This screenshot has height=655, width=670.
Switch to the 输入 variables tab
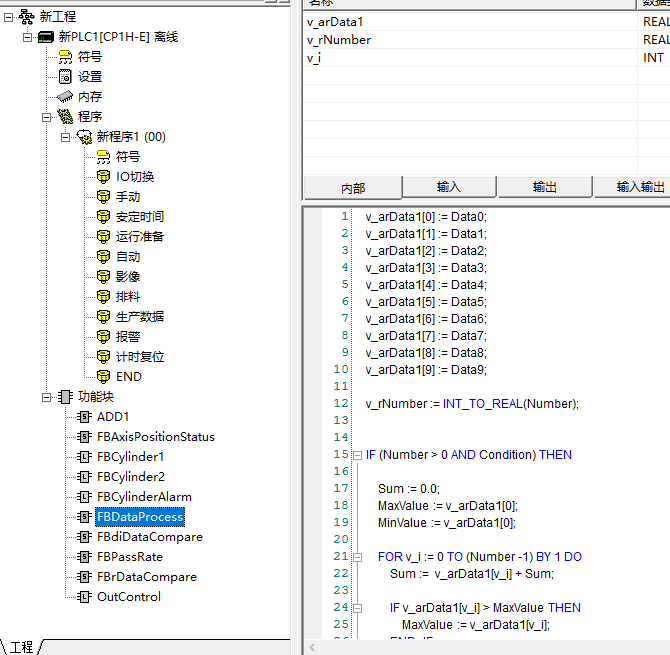449,187
